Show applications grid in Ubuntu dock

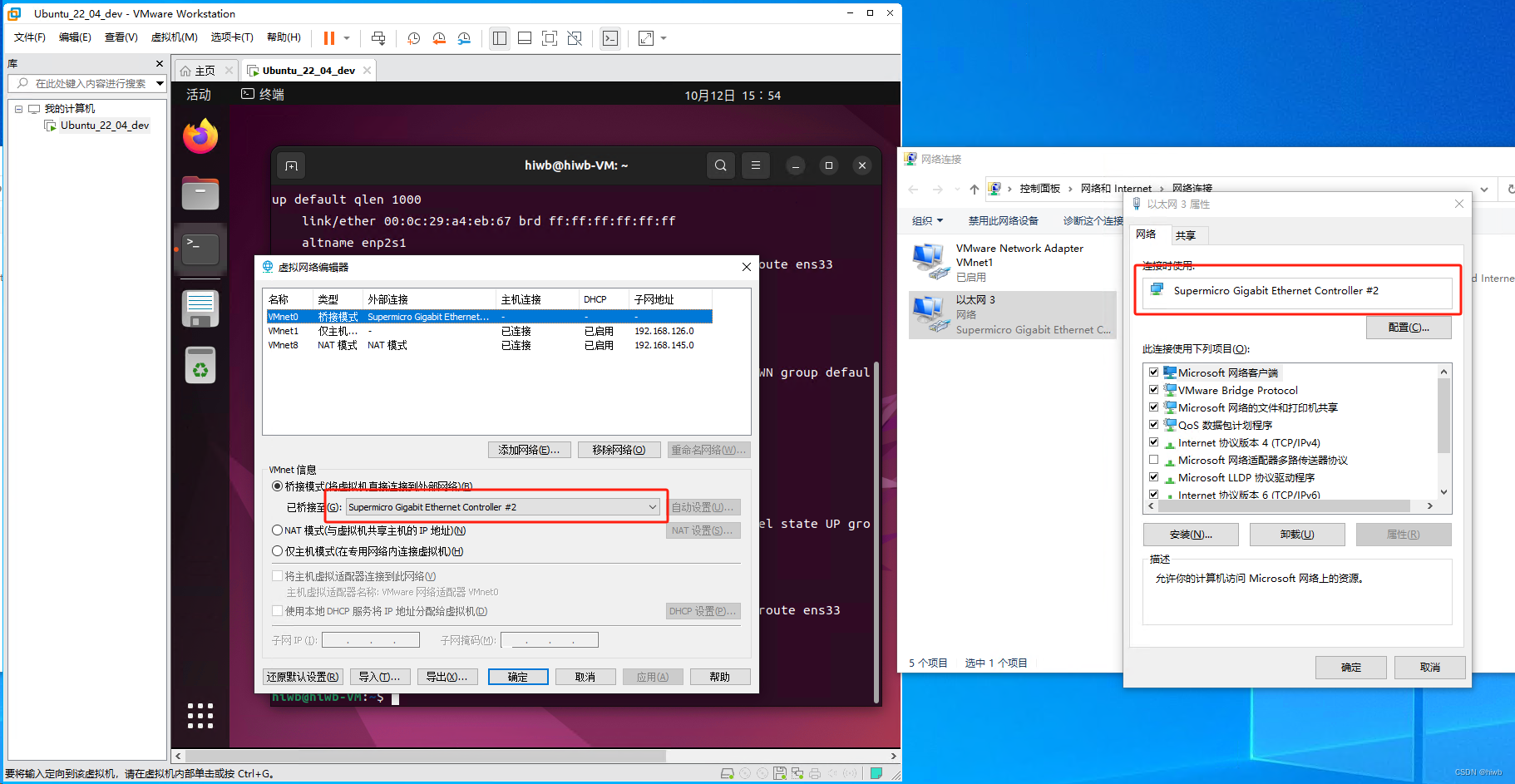pyautogui.click(x=200, y=716)
